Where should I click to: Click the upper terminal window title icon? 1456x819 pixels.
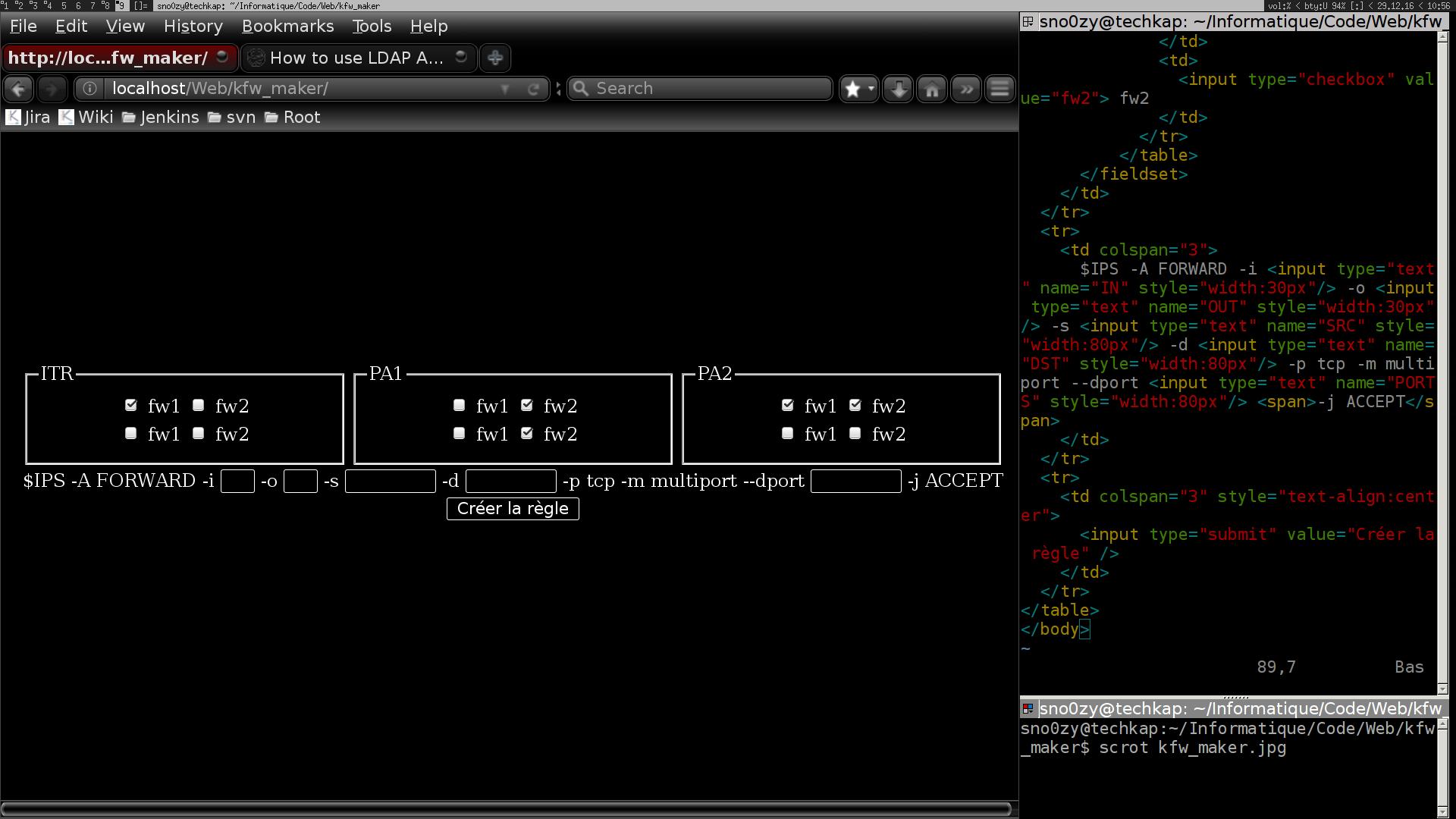tap(1028, 21)
